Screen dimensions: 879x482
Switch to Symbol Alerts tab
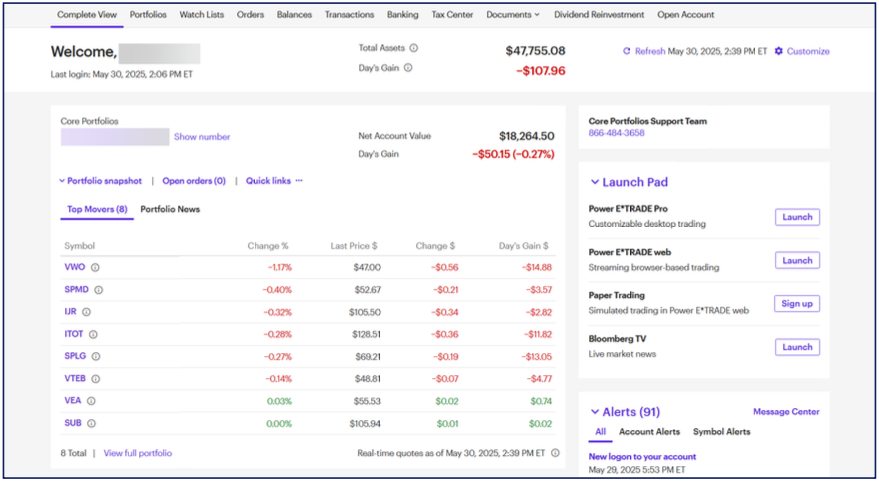click(x=721, y=432)
